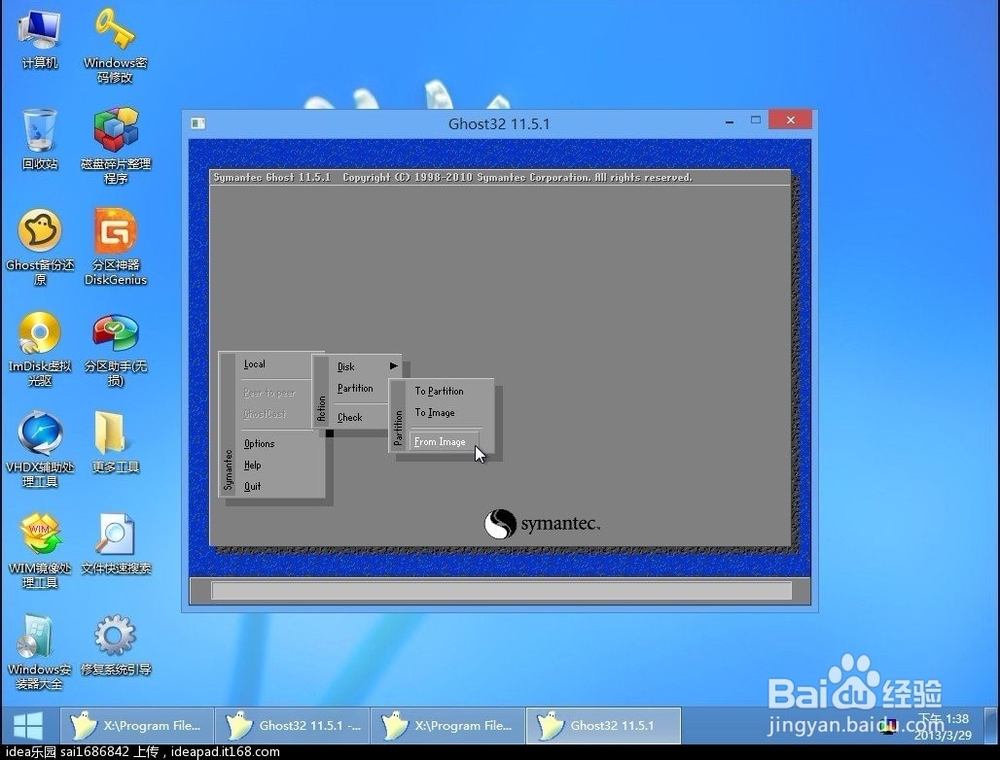Launch the 分区神器 DiskGenius icon
Screen dimensions: 1000x760
tap(115, 246)
